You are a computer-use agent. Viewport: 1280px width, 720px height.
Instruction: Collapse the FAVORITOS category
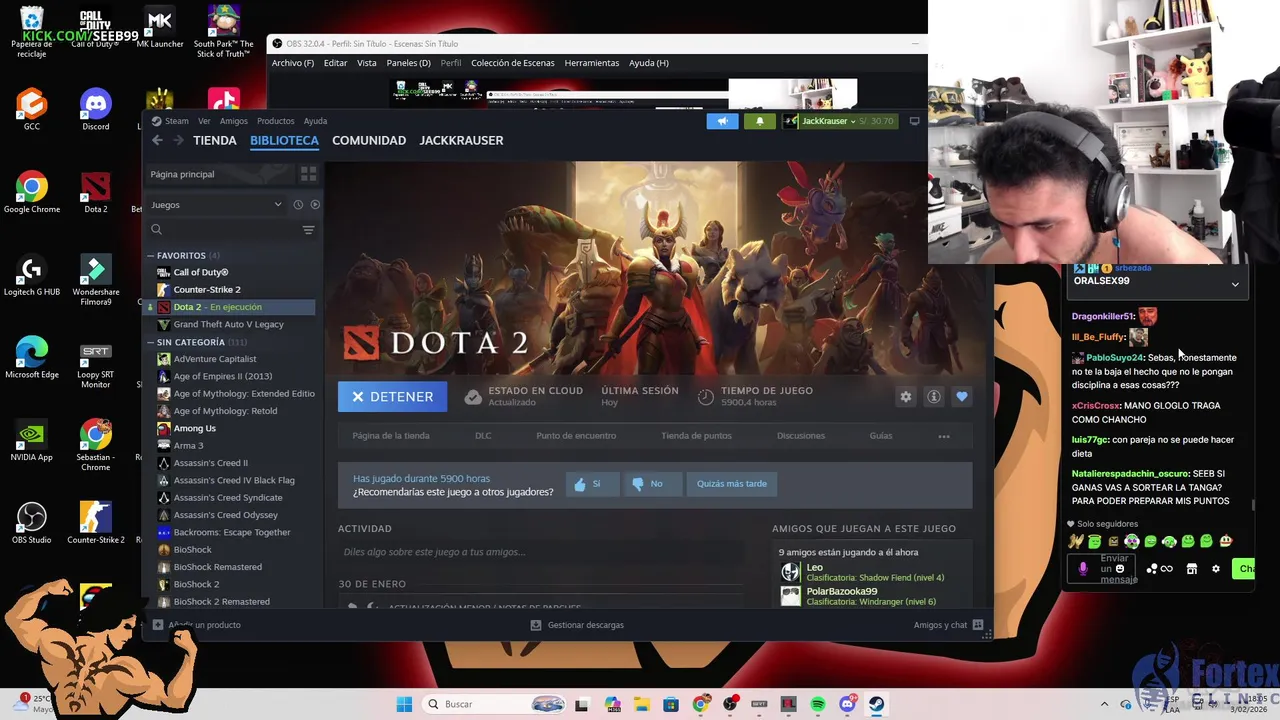(151, 256)
